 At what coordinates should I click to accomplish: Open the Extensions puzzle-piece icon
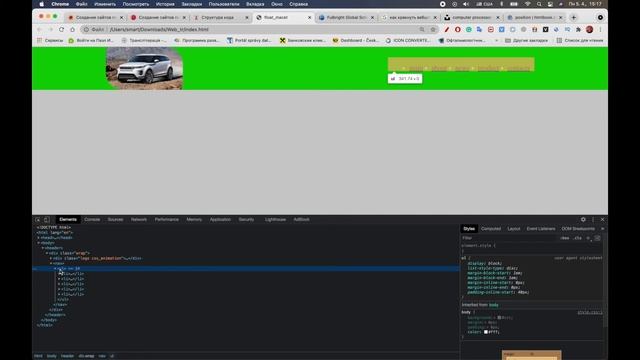click(x=578, y=29)
